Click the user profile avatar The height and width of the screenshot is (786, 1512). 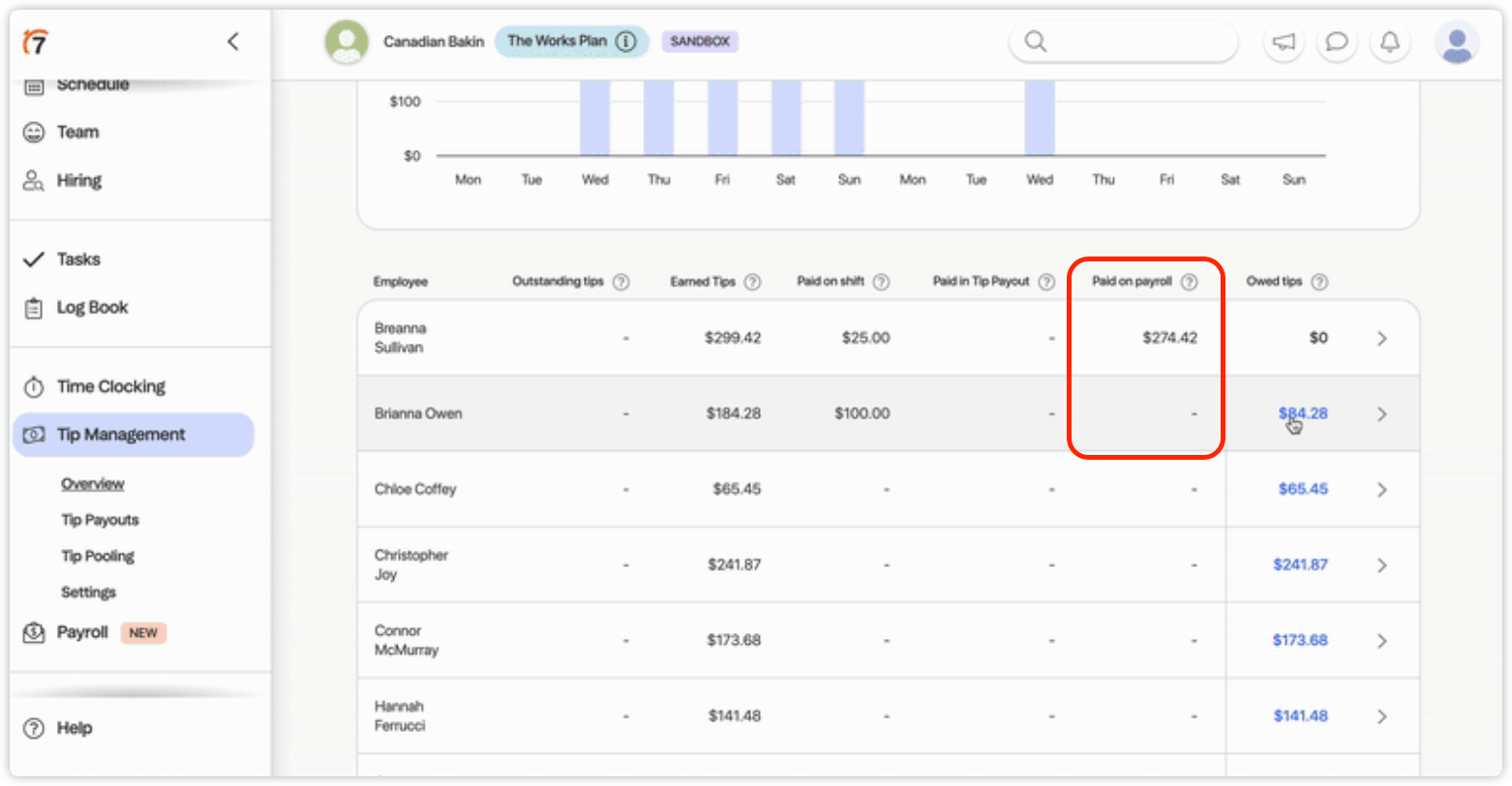1457,43
